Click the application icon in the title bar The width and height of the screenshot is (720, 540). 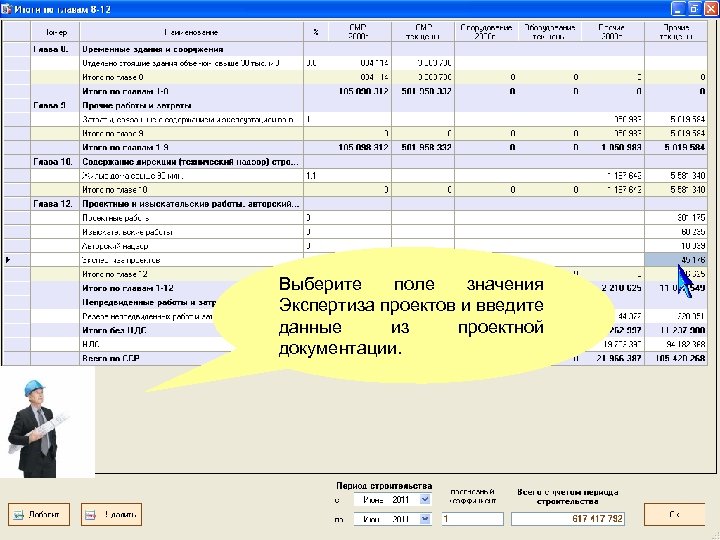[6, 9]
